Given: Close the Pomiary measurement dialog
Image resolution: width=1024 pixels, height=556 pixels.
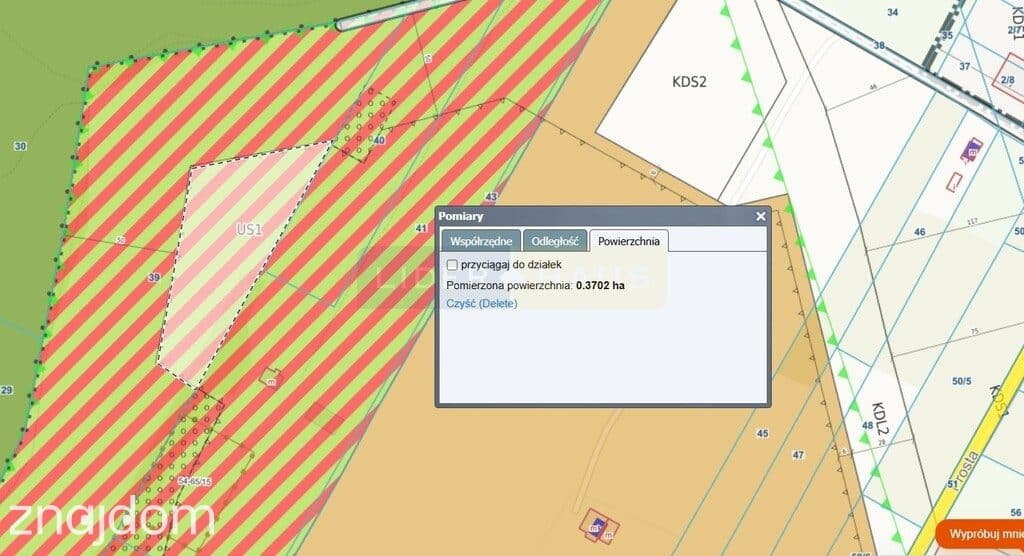Looking at the screenshot, I should point(760,216).
